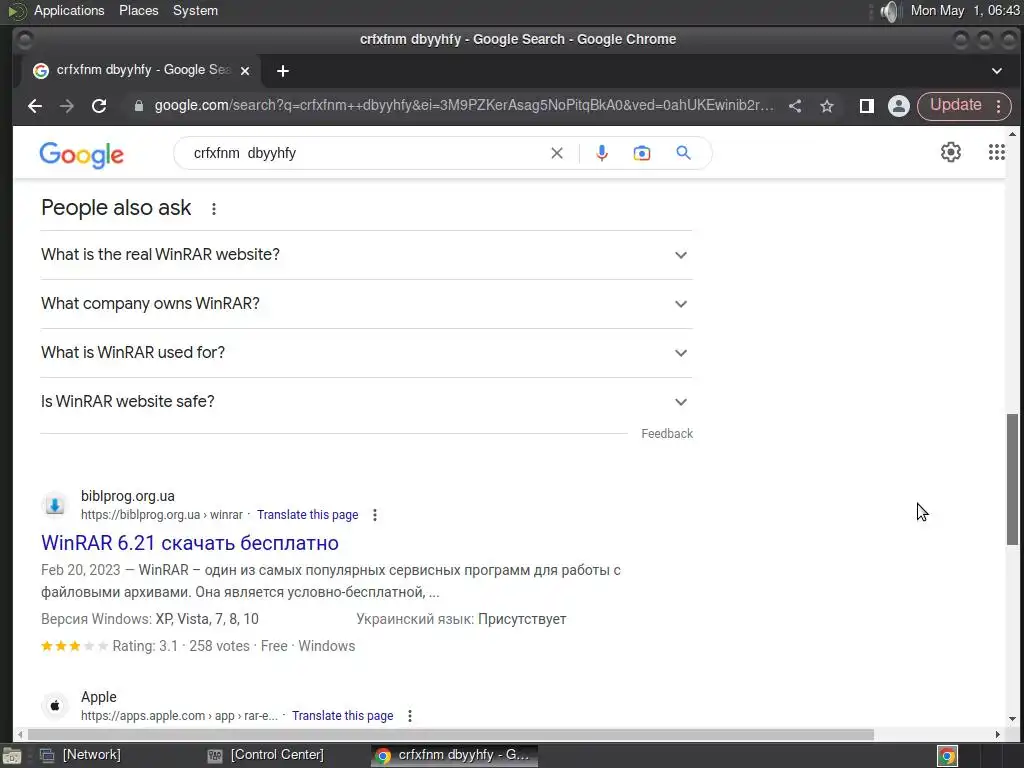This screenshot has width=1024, height=768.
Task: Click the forward navigation arrow
Action: tap(67, 106)
